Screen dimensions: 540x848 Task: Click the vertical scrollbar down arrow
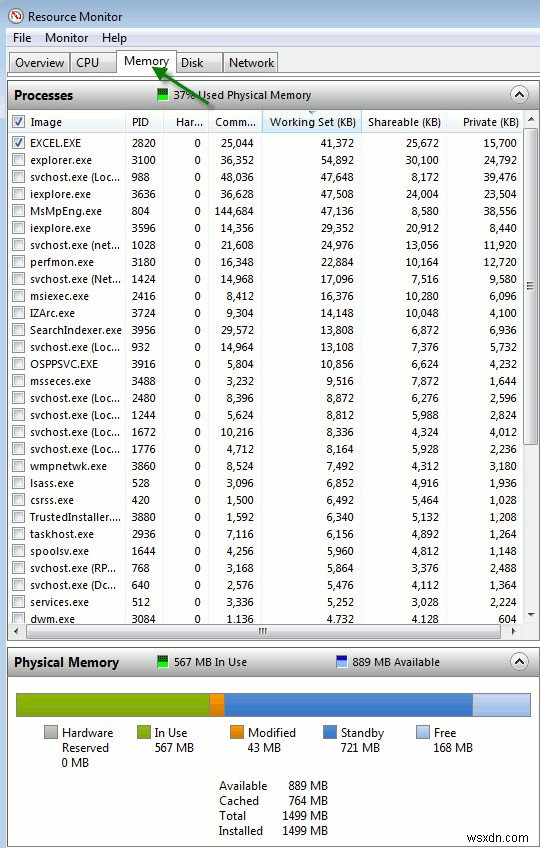click(531, 615)
